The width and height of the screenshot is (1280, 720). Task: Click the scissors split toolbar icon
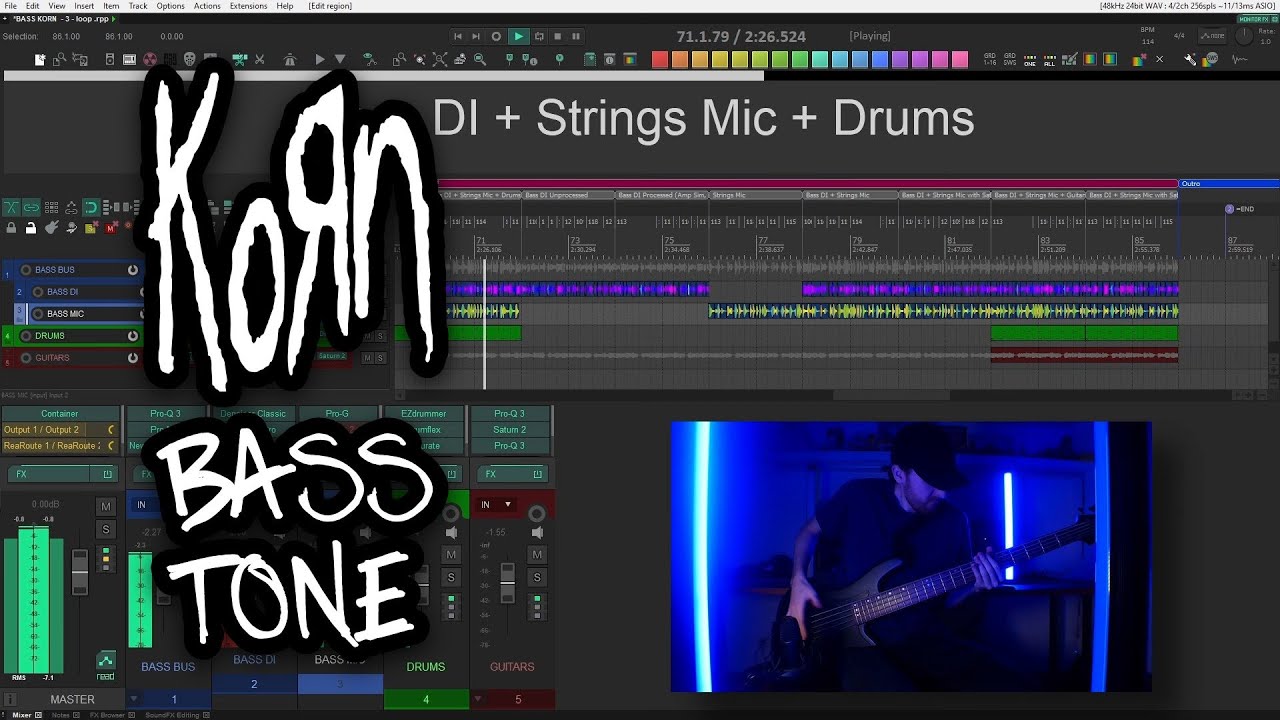[x=260, y=60]
